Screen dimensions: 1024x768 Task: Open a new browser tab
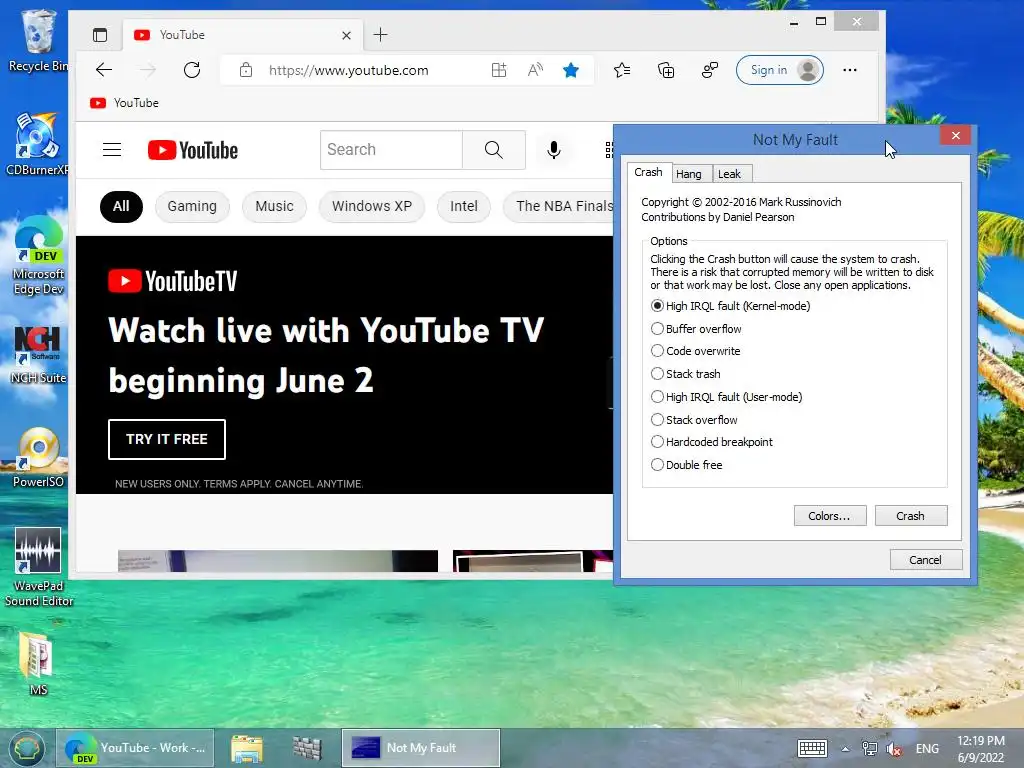380,35
